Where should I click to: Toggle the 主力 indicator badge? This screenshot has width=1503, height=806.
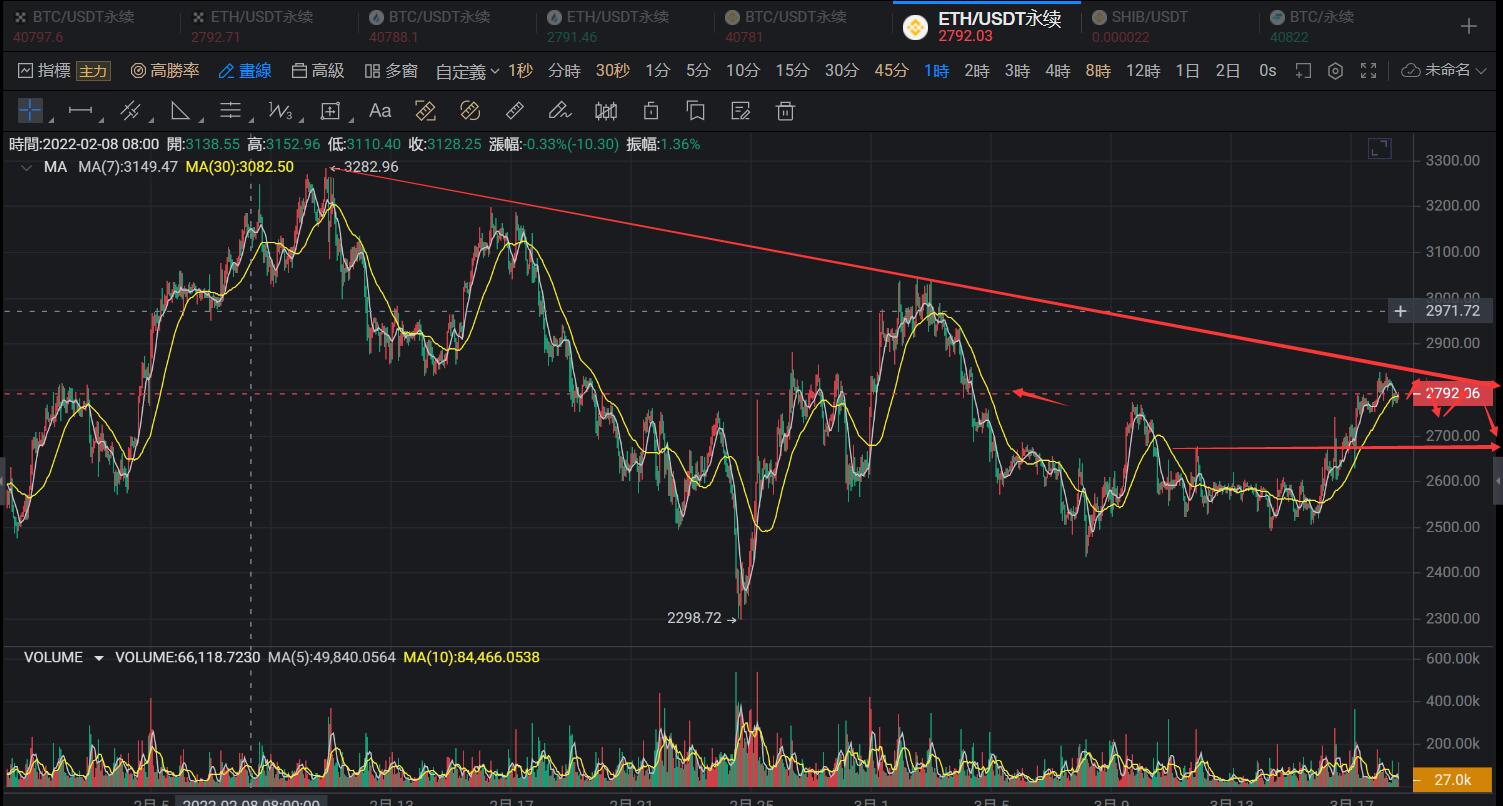click(x=93, y=71)
